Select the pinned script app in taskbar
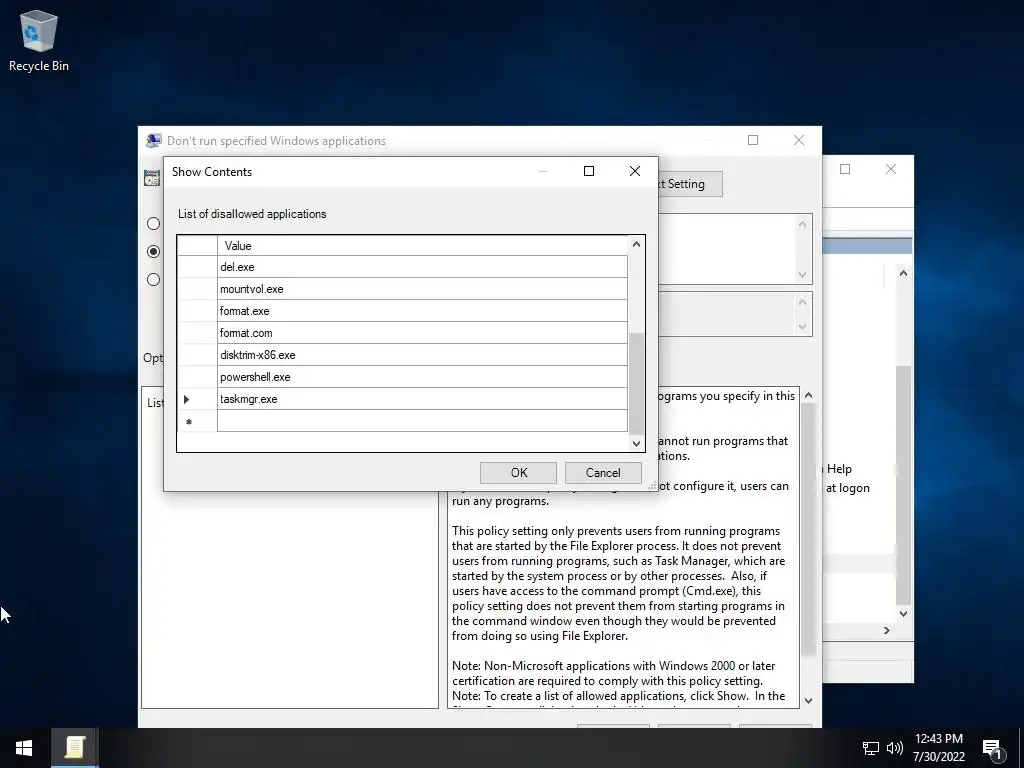 74,748
